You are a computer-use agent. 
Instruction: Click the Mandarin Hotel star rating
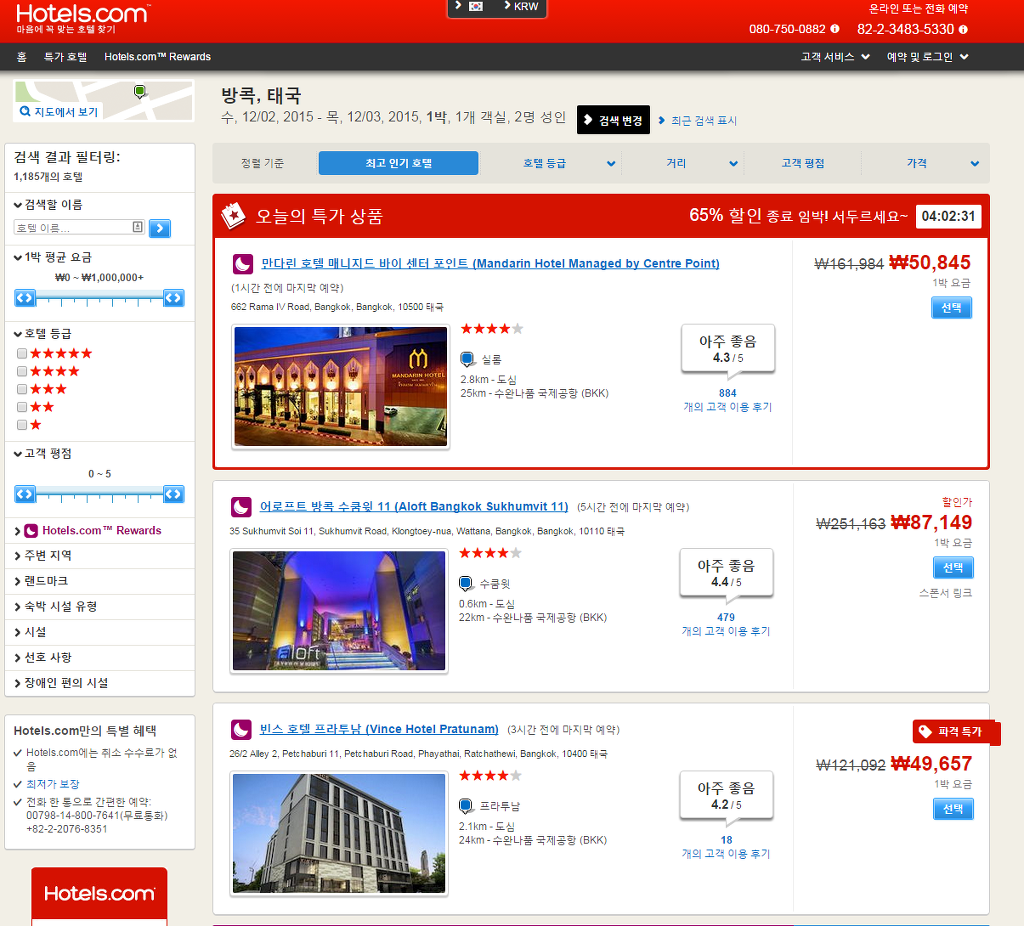(x=492, y=328)
